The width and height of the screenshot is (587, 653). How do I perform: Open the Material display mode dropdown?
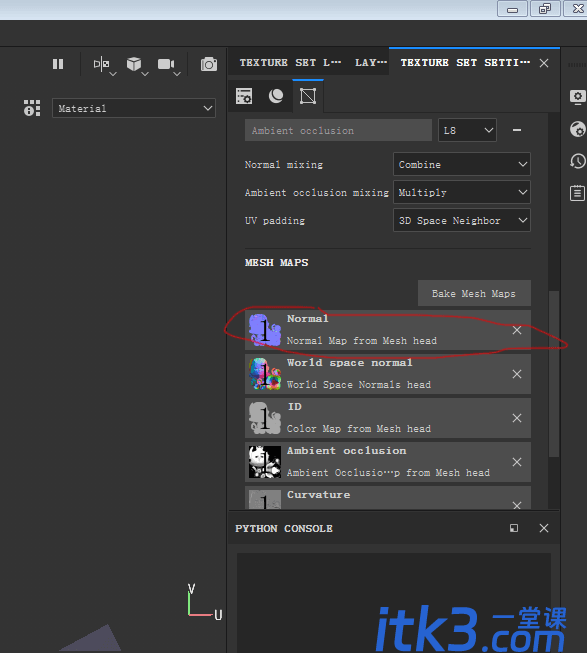coord(134,108)
